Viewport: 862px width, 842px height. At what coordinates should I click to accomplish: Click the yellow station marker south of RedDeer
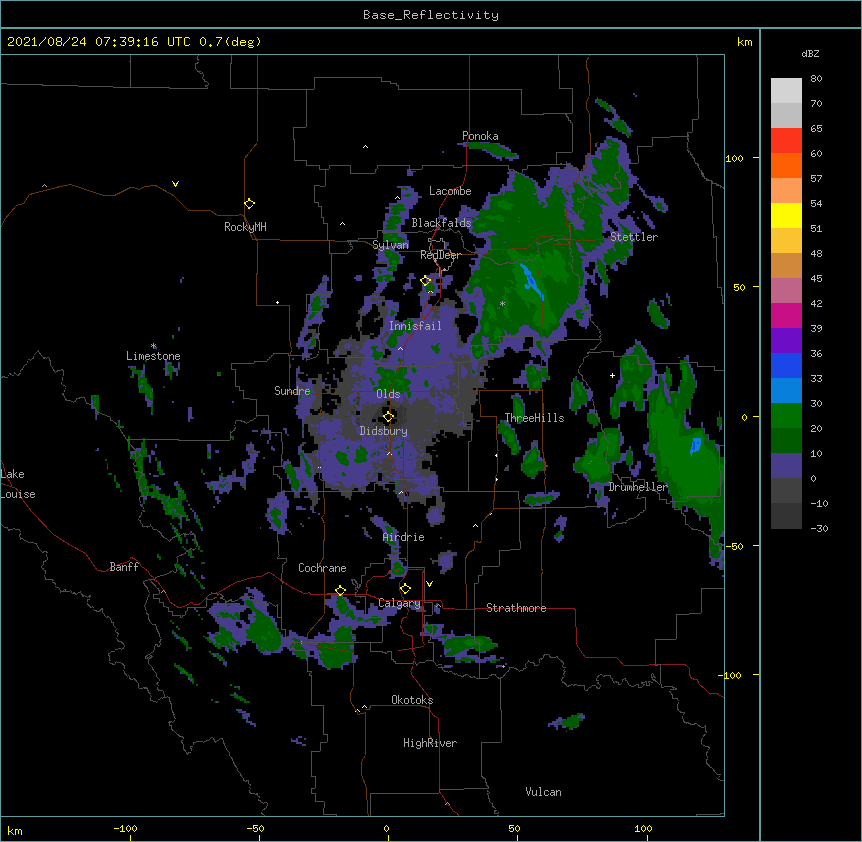pyautogui.click(x=425, y=280)
